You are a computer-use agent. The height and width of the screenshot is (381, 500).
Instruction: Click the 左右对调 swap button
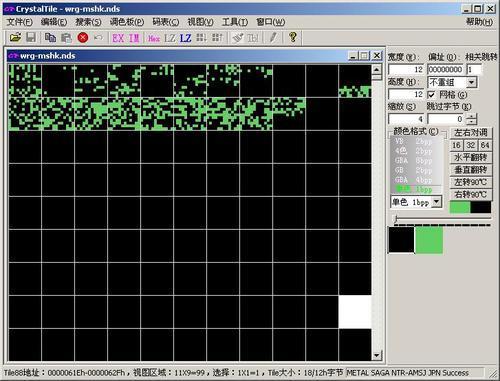click(x=470, y=133)
